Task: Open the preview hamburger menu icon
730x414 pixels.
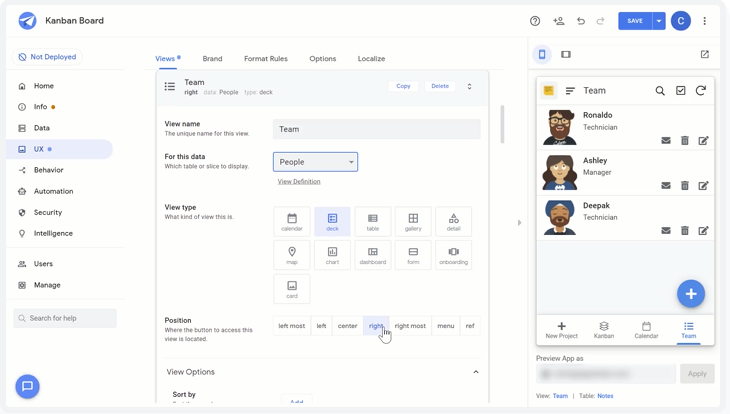Action: click(570, 91)
